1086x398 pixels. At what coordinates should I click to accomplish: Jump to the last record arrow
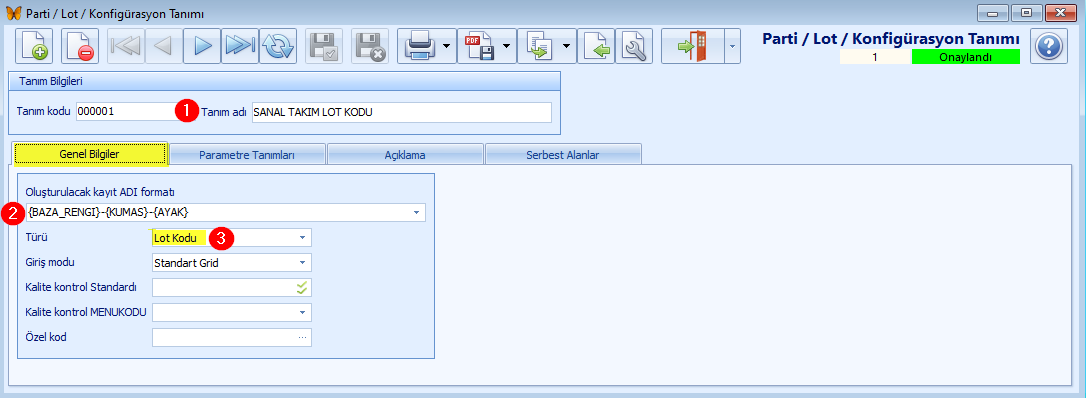[240, 46]
